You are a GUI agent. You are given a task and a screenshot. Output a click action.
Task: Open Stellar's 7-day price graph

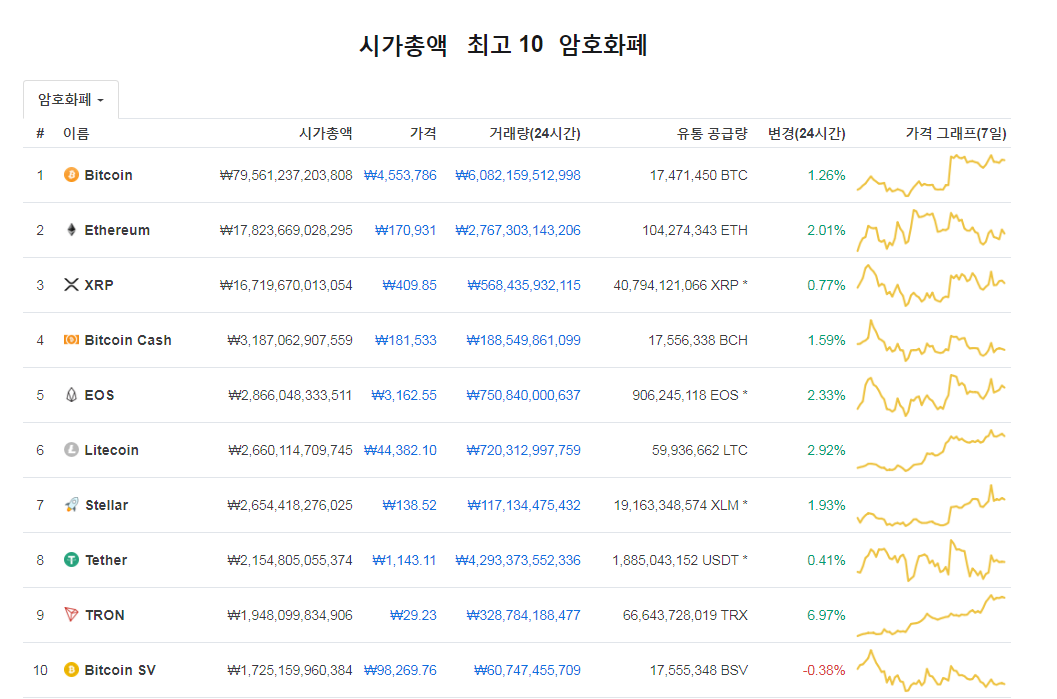point(931,505)
